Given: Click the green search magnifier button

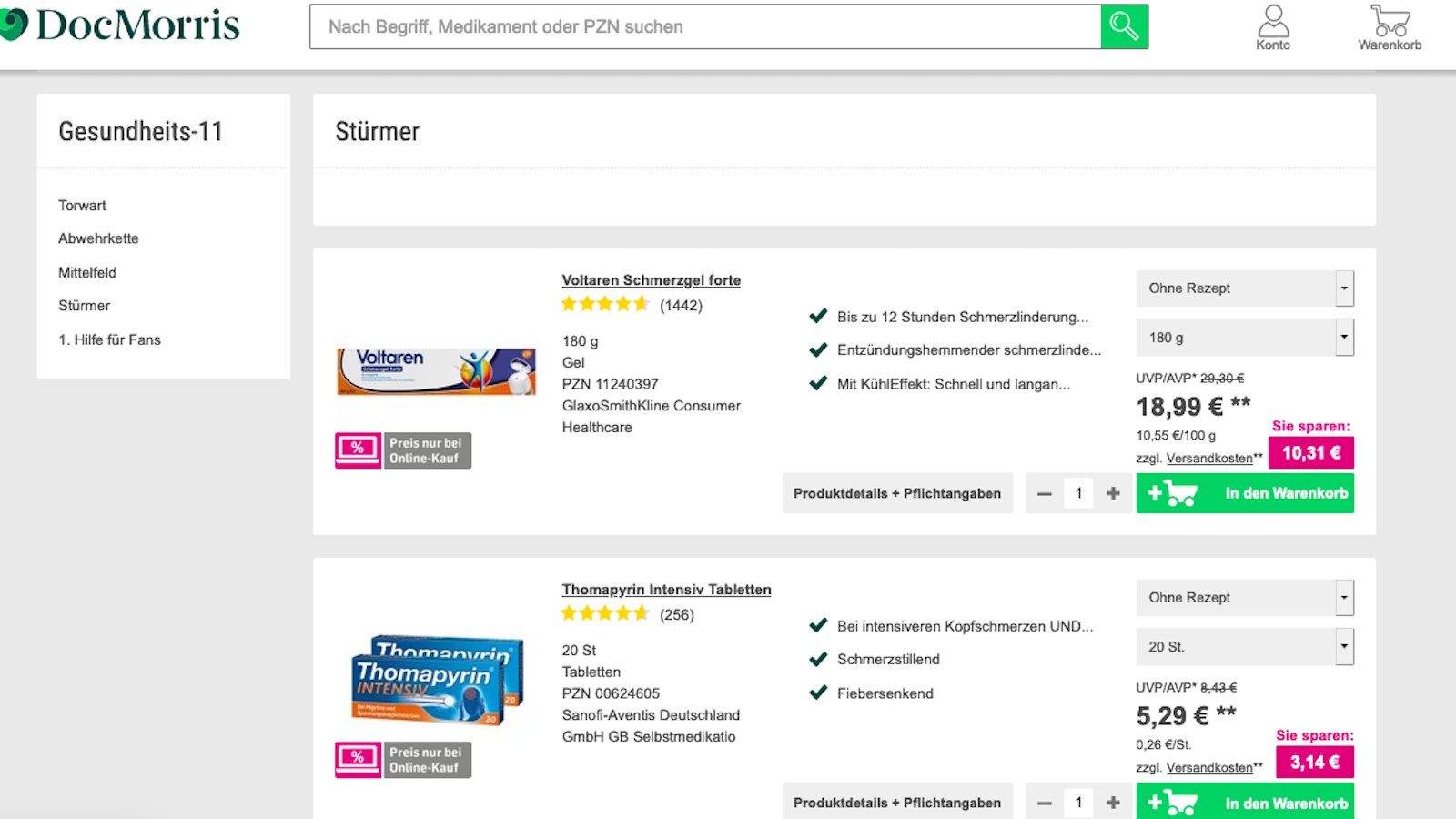Looking at the screenshot, I should (1124, 26).
